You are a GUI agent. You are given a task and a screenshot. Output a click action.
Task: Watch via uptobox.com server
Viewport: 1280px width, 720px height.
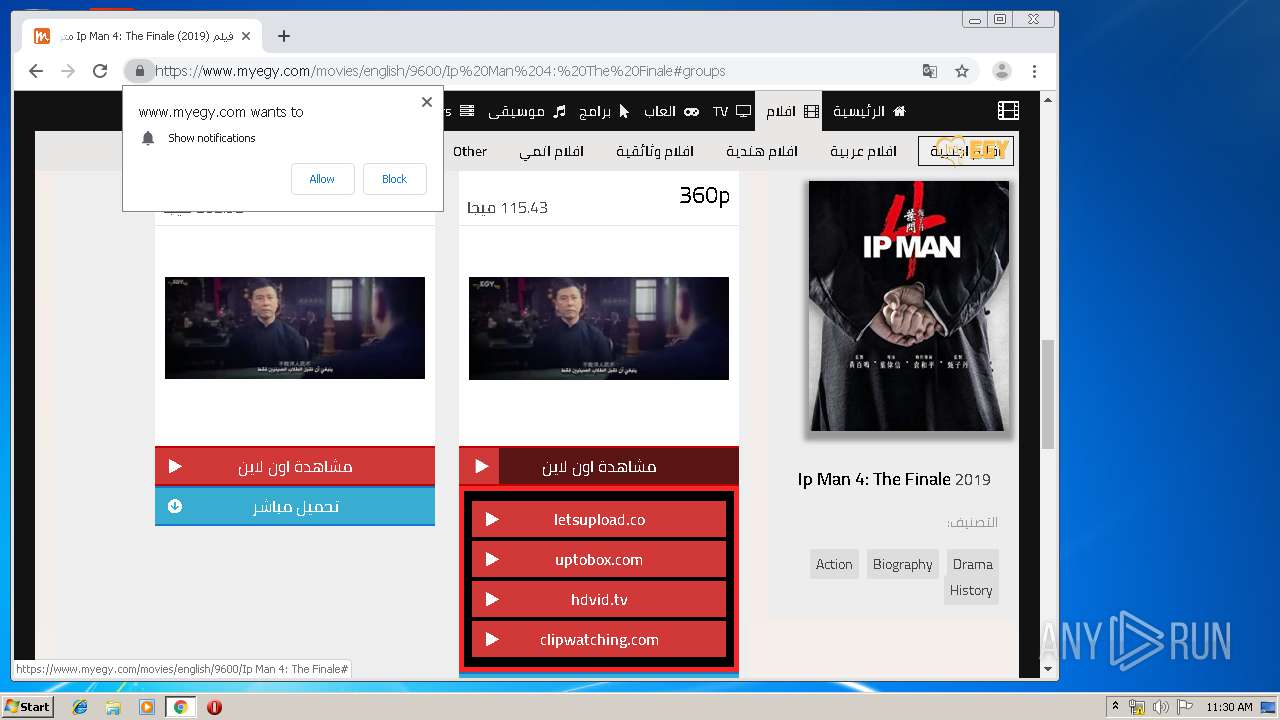tap(599, 559)
